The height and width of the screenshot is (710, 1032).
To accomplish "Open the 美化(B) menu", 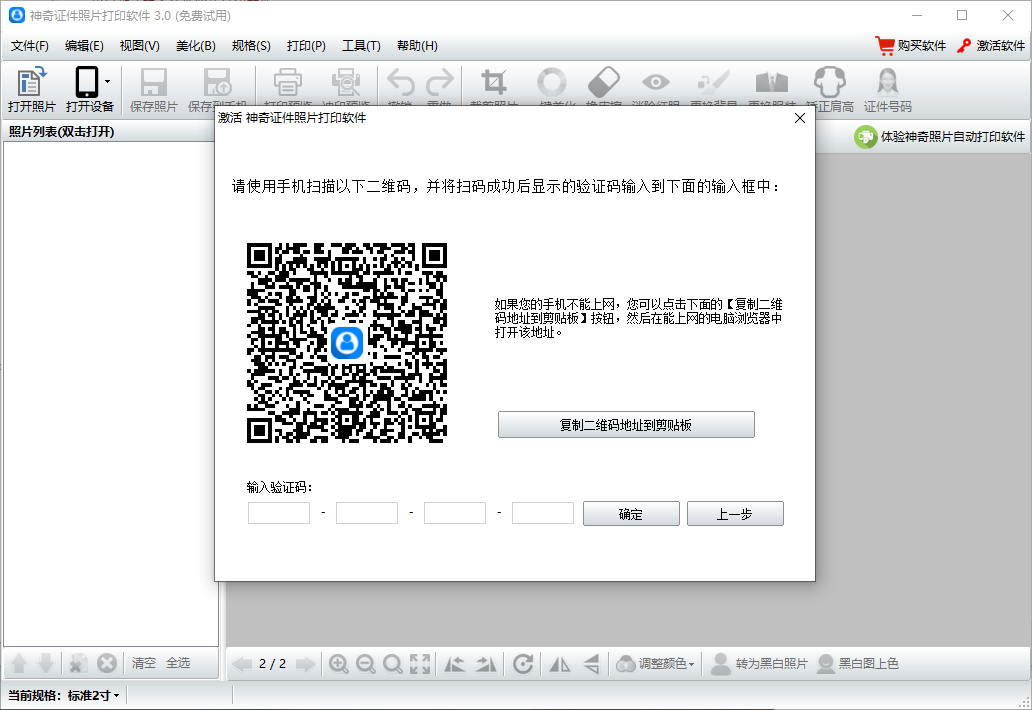I will pyautogui.click(x=195, y=45).
